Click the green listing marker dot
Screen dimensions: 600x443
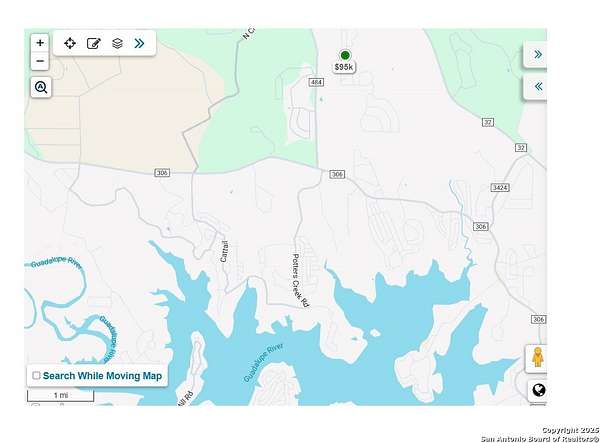point(345,55)
